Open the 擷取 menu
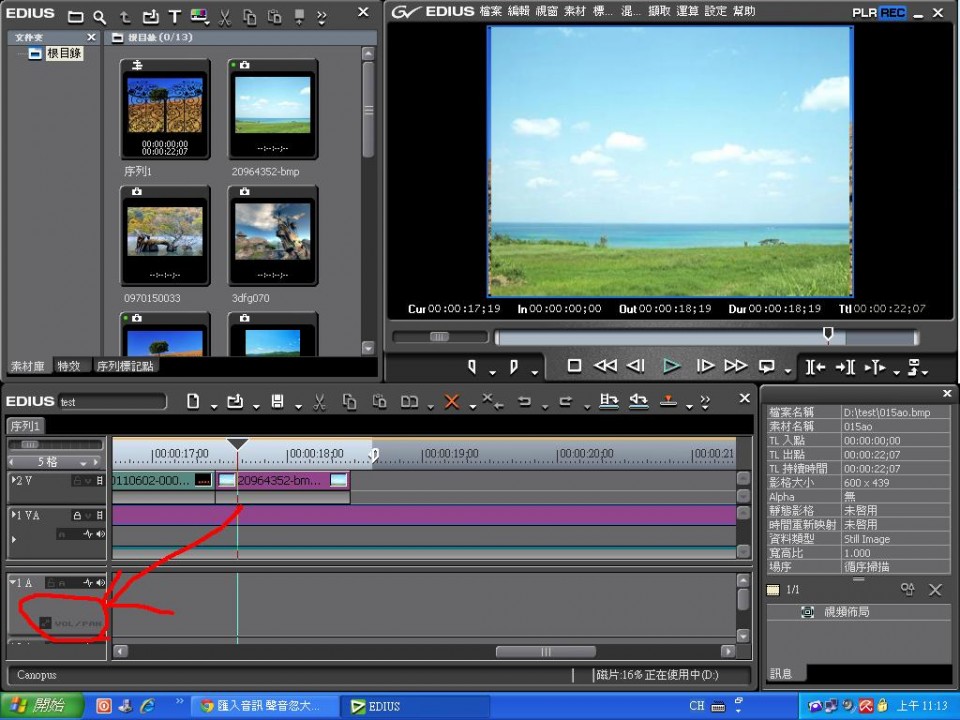Screen dimensions: 960x720 (x=659, y=12)
